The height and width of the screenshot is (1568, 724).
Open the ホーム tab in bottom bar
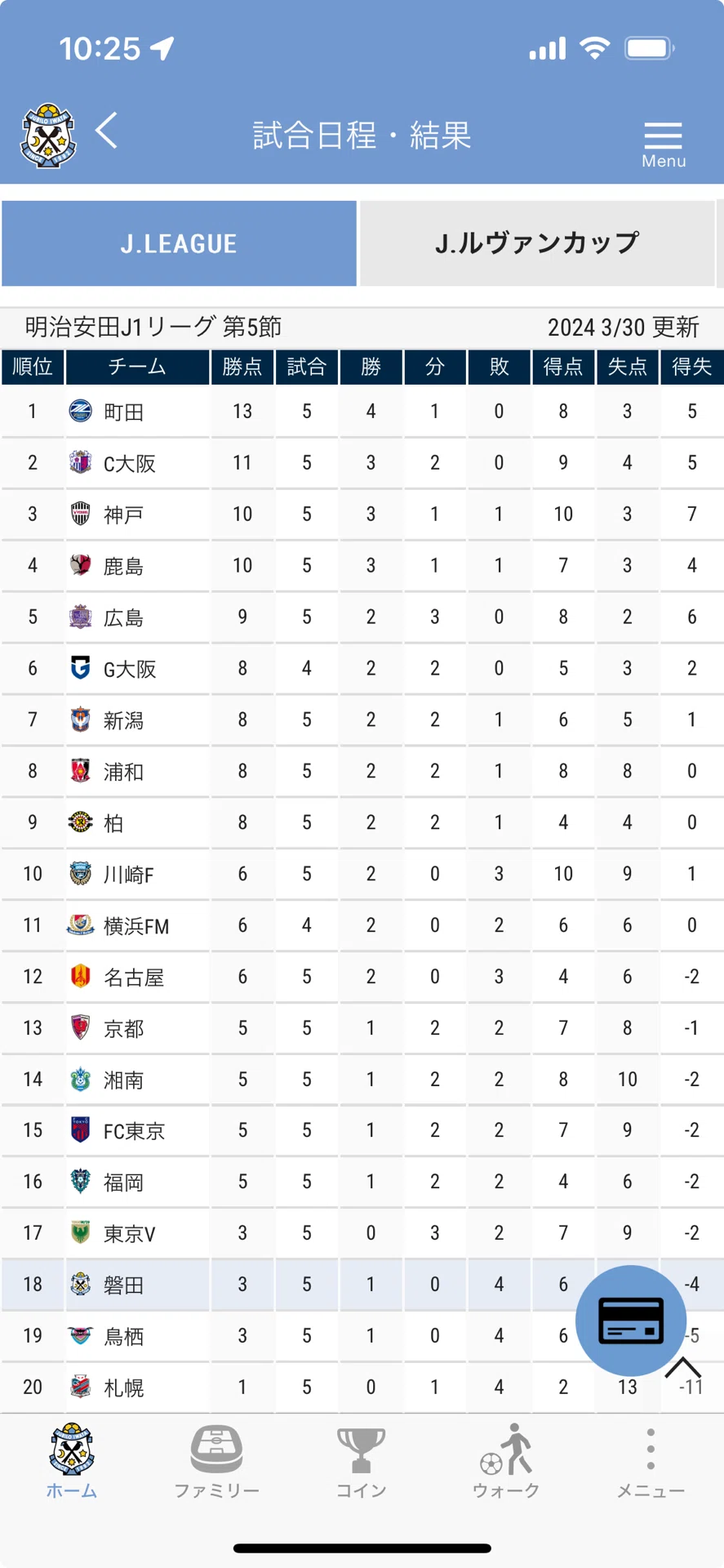(72, 1461)
